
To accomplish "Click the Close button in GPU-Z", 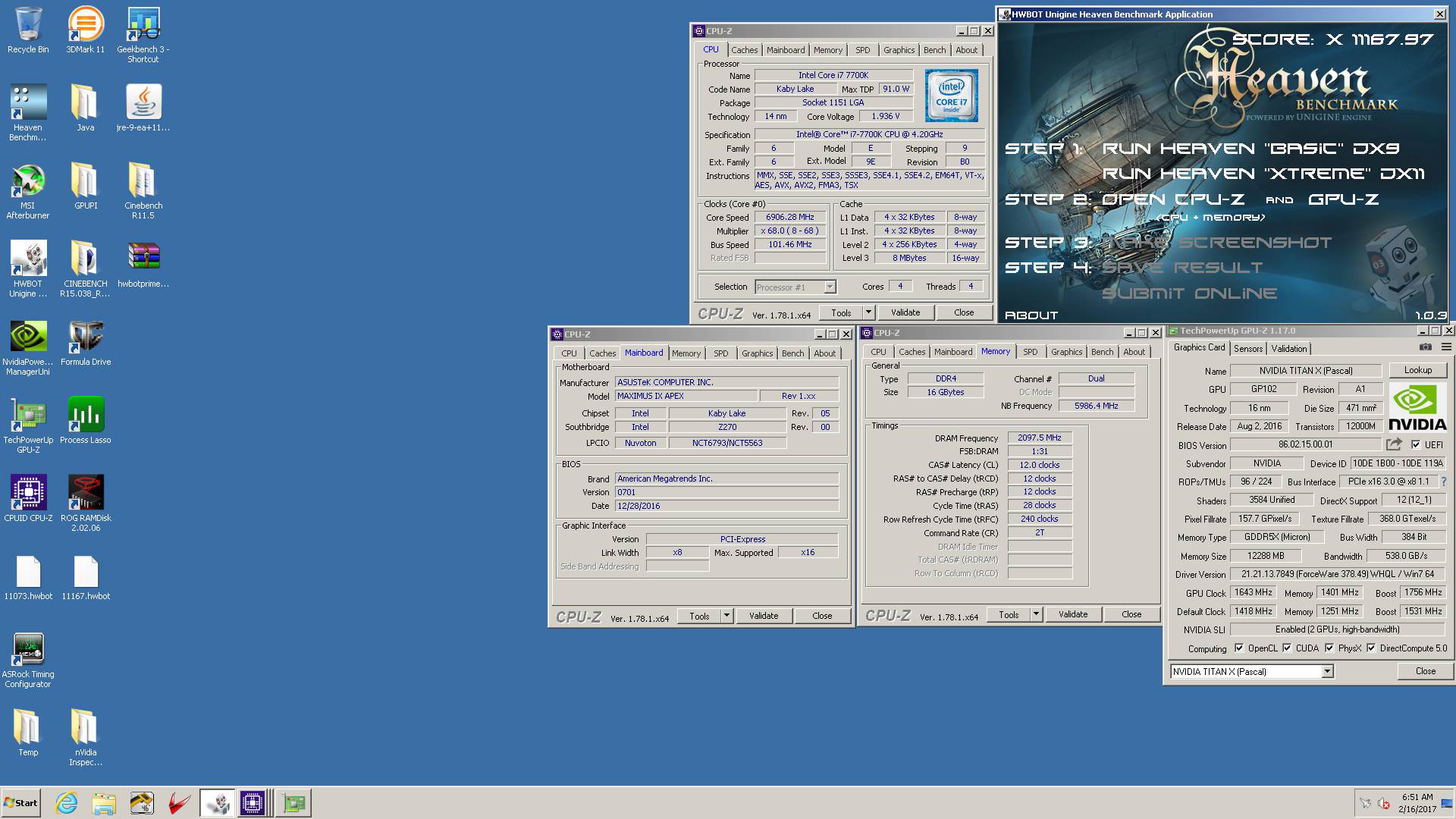I will tap(1426, 671).
